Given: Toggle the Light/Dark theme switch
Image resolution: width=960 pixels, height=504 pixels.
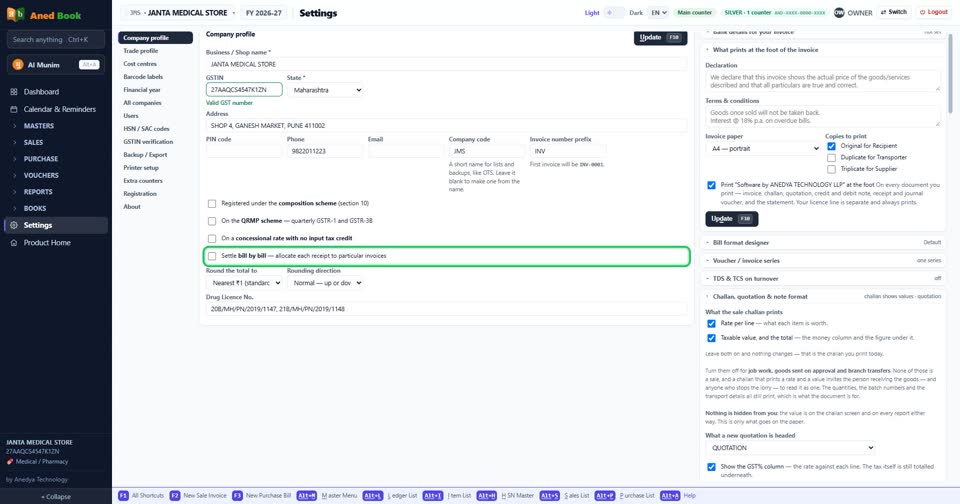Looking at the screenshot, I should pyautogui.click(x=614, y=12).
